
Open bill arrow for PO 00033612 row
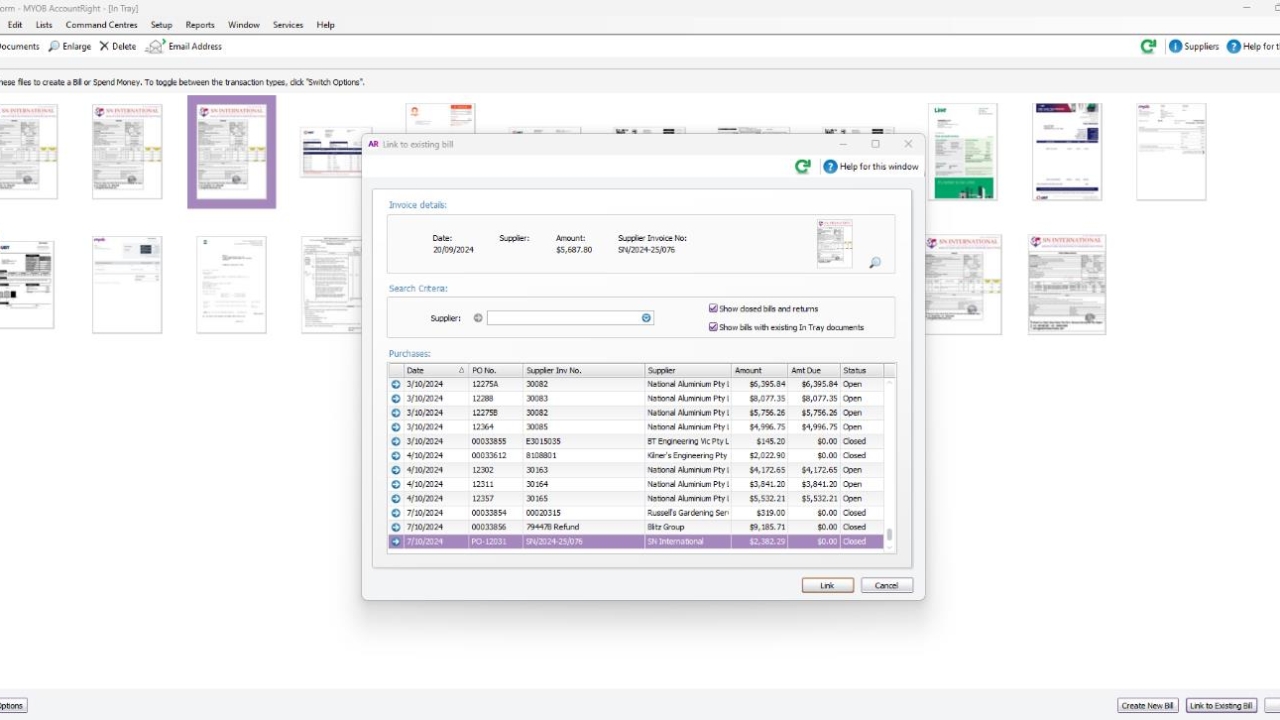point(396,456)
